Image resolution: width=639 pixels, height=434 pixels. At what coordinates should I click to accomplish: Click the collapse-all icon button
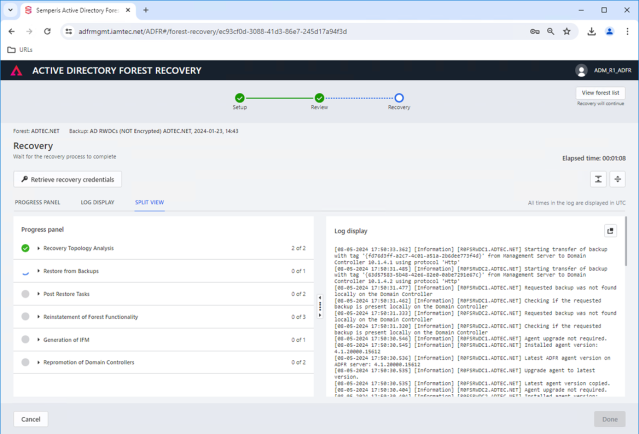pos(598,179)
